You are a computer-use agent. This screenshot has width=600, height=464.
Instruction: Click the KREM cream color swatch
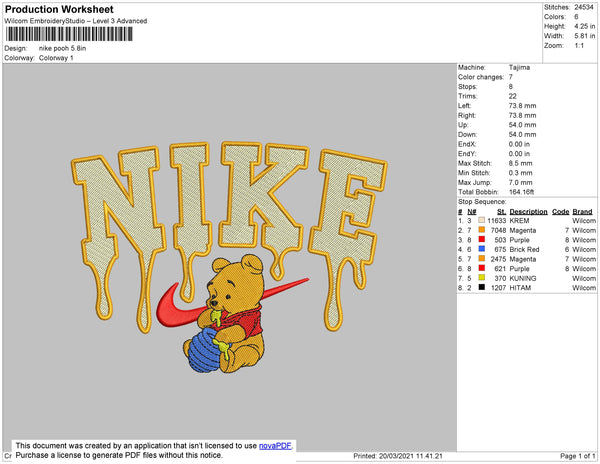480,220
